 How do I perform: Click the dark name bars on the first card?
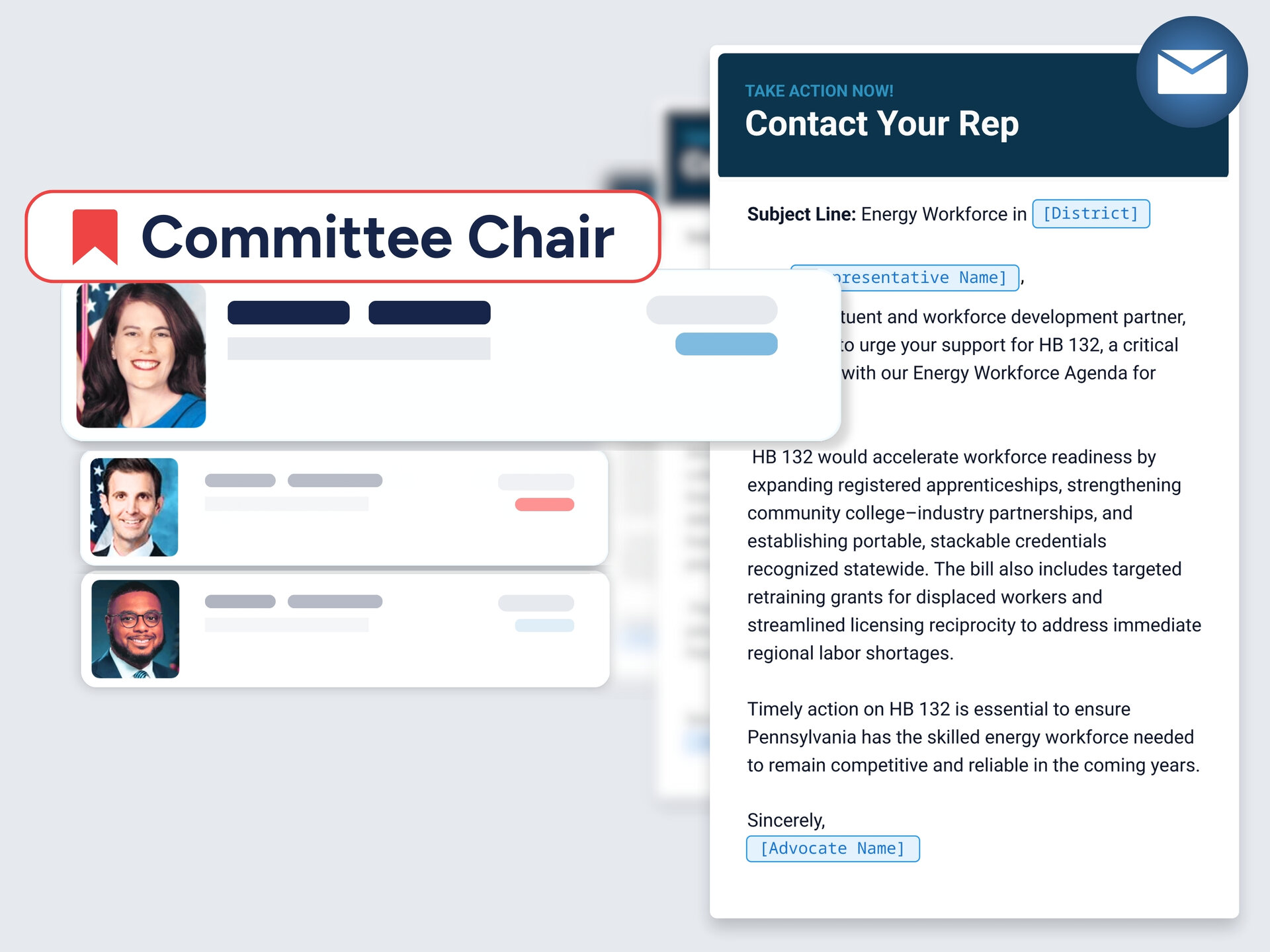tap(359, 313)
